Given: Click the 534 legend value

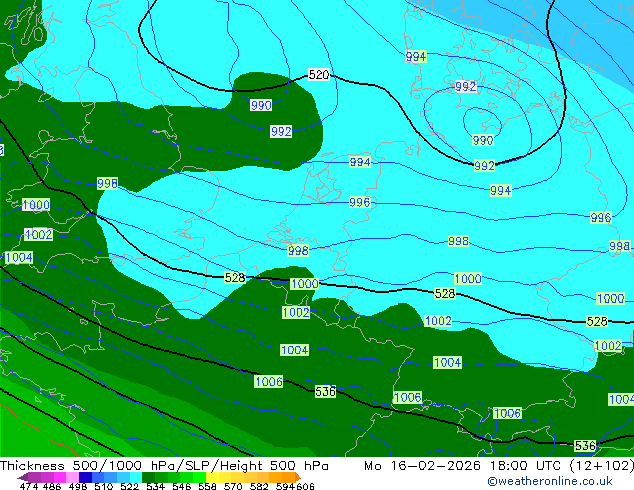Looking at the screenshot, I should [156, 486].
